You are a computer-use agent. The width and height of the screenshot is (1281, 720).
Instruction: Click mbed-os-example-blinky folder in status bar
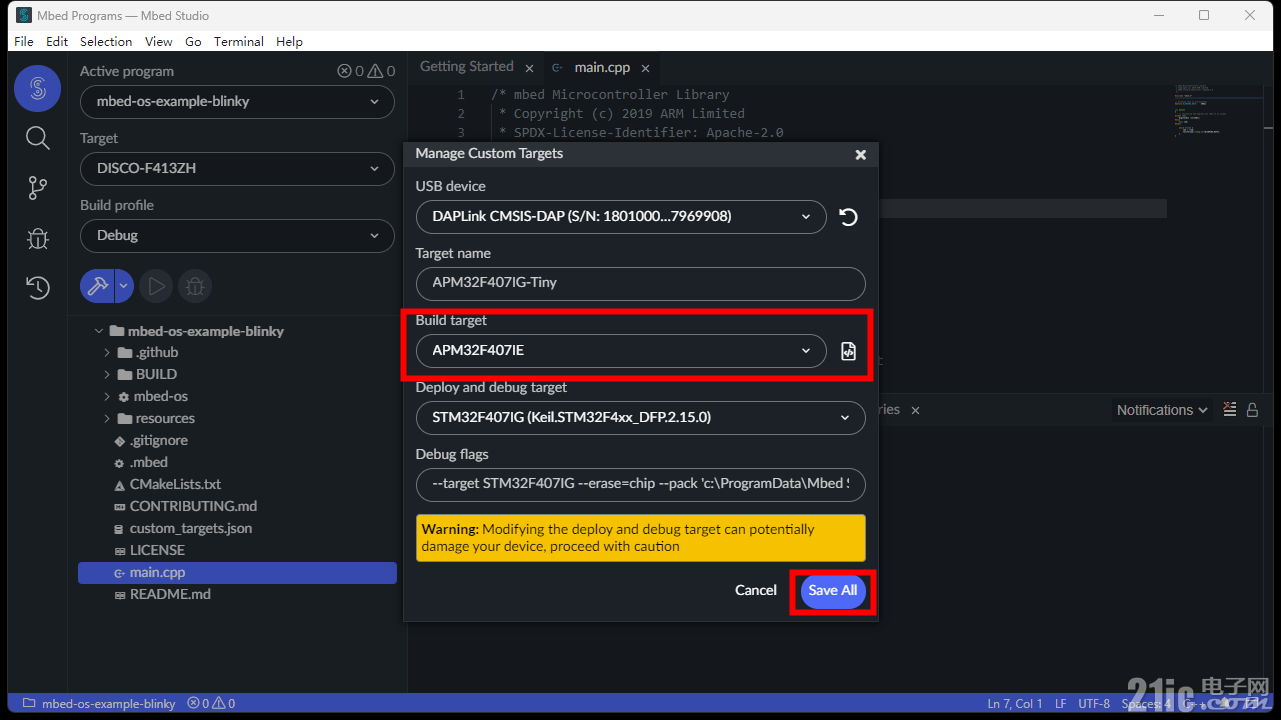tap(99, 703)
